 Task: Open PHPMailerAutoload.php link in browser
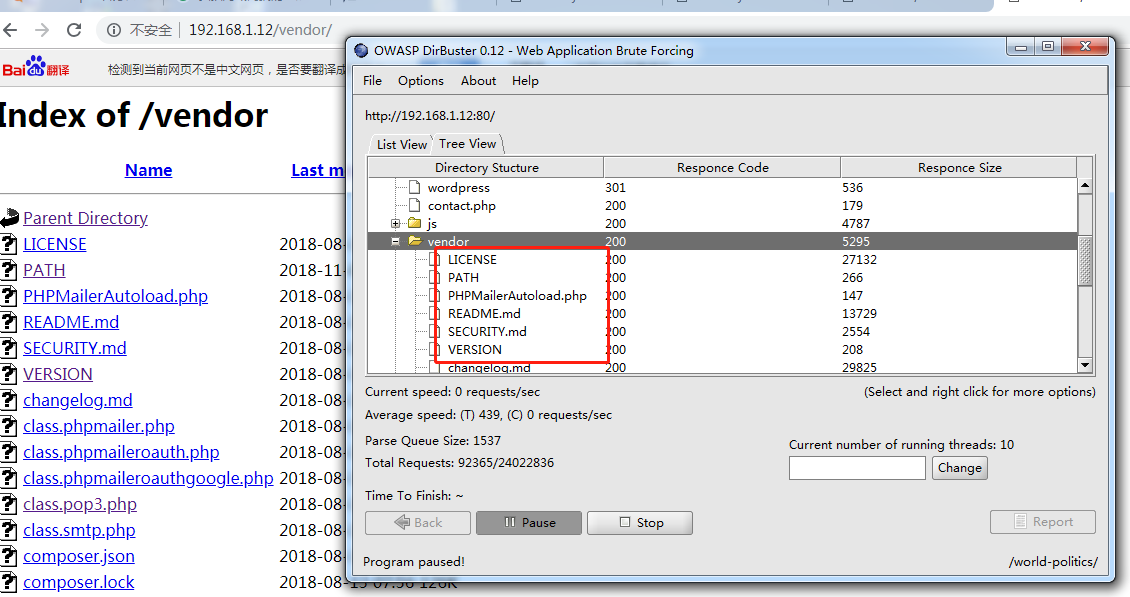point(115,296)
